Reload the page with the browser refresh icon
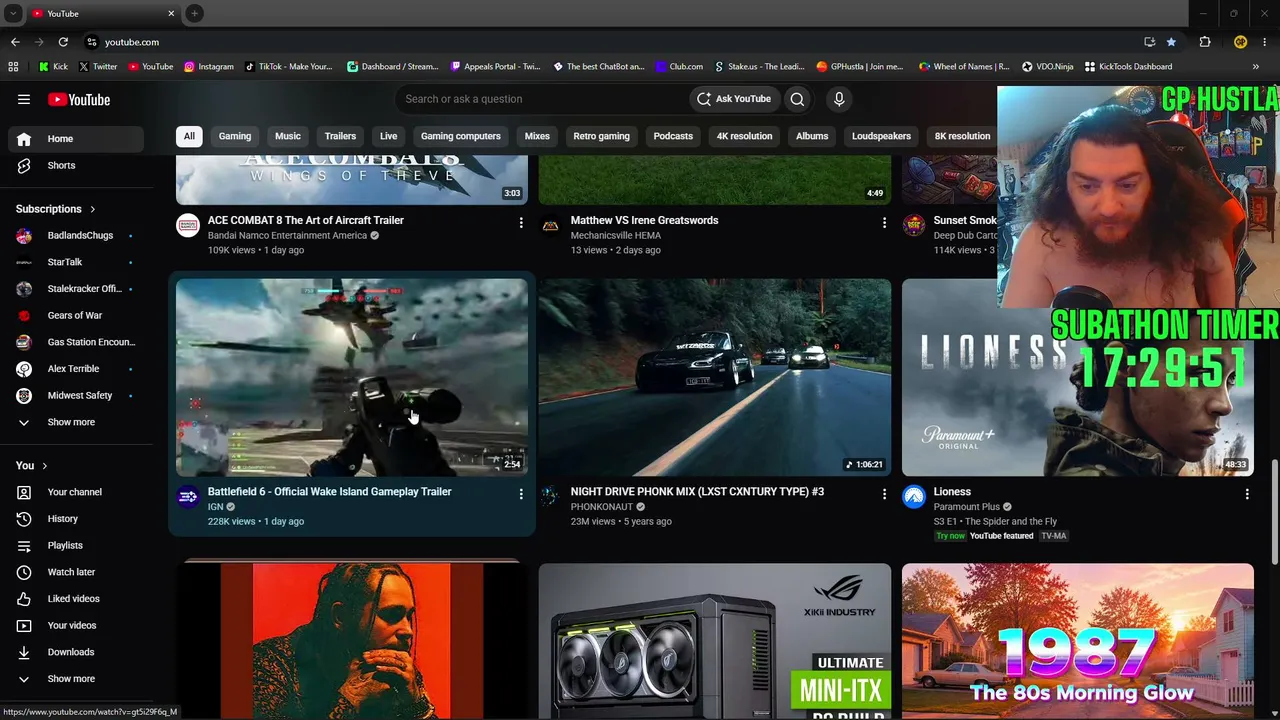 pyautogui.click(x=63, y=42)
